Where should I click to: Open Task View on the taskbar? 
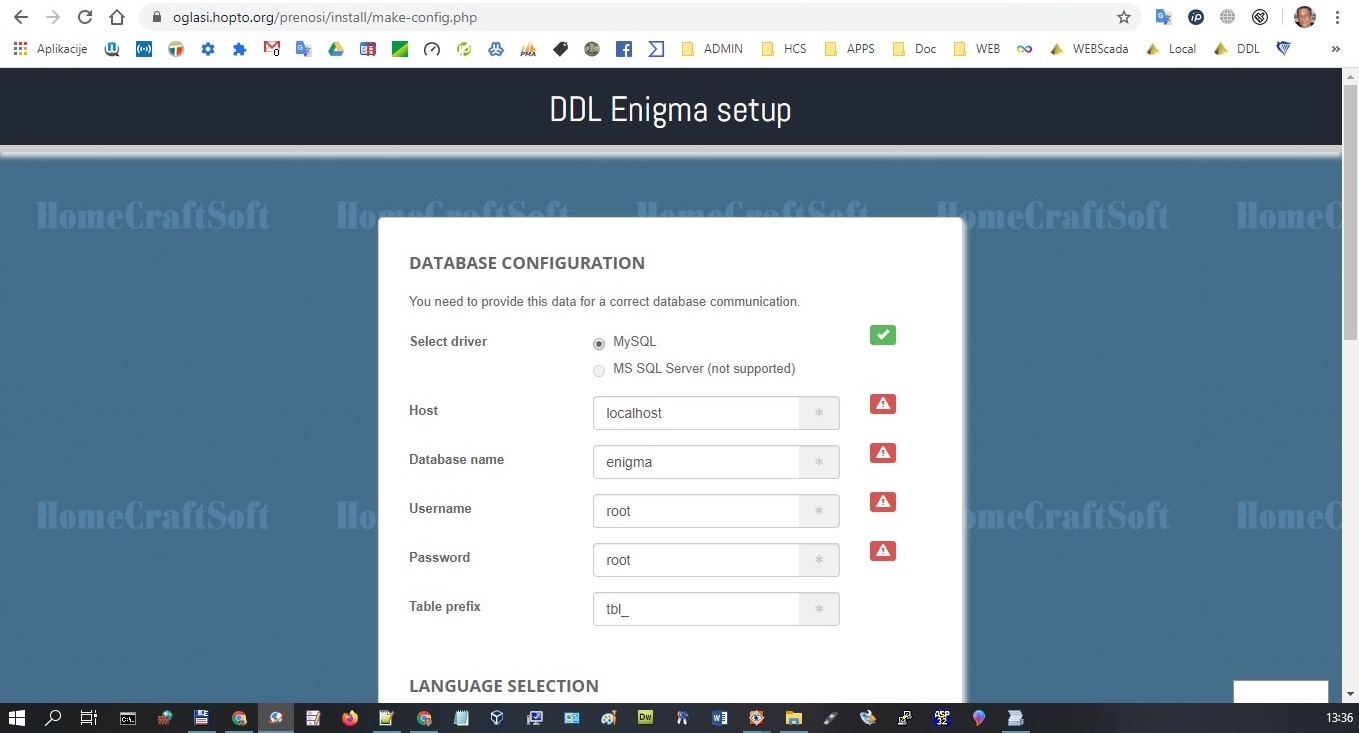pyautogui.click(x=89, y=718)
